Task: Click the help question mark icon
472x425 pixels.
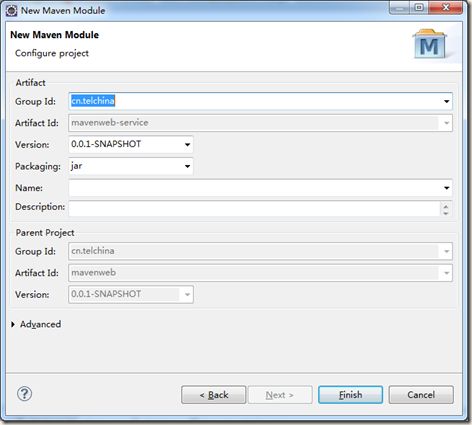Action: coord(24,394)
